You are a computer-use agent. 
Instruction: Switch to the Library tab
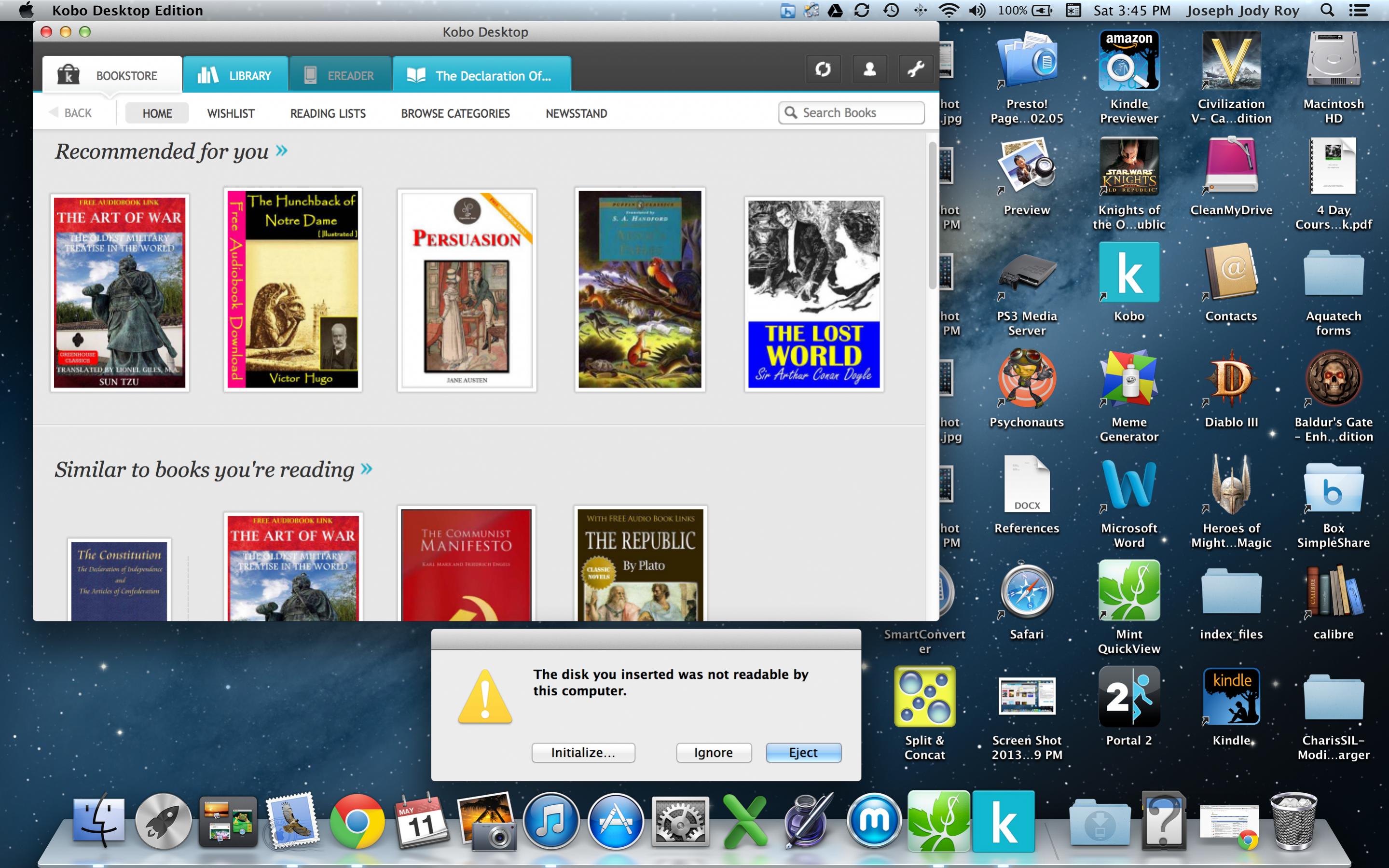point(235,75)
